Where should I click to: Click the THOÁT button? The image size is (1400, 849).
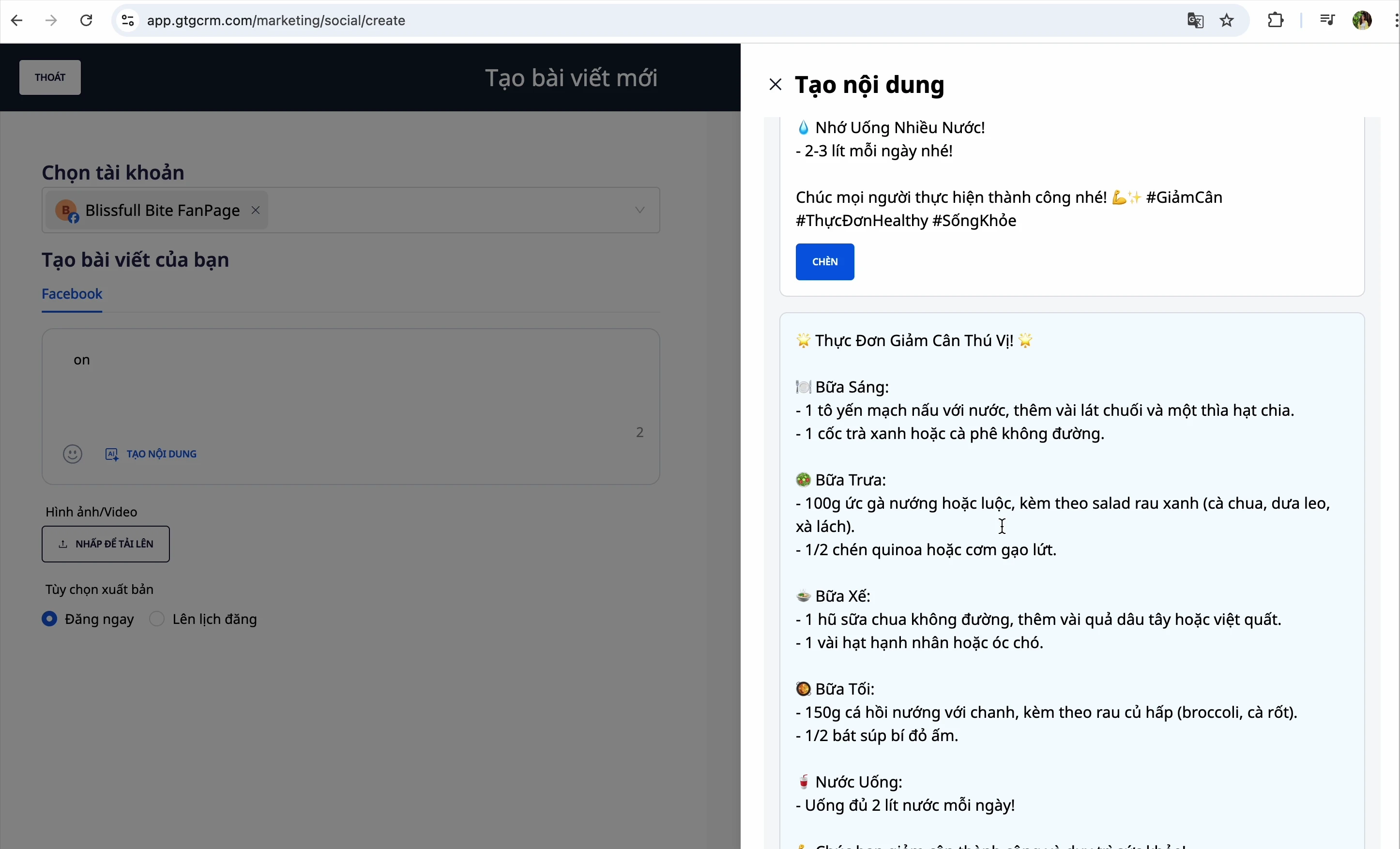50,77
